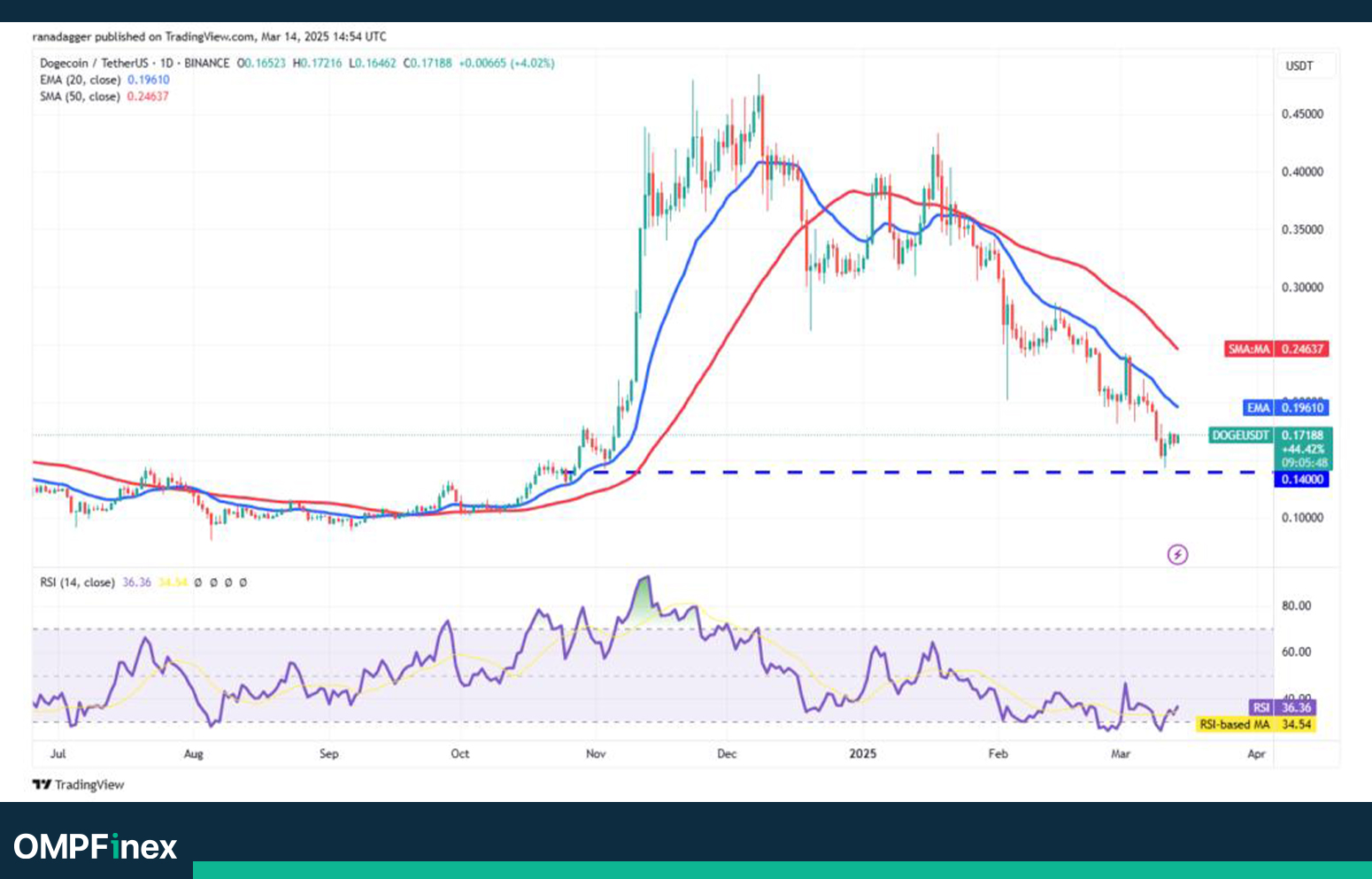
Task: Click the blue 0.14000 support level label
Action: [x=1302, y=480]
